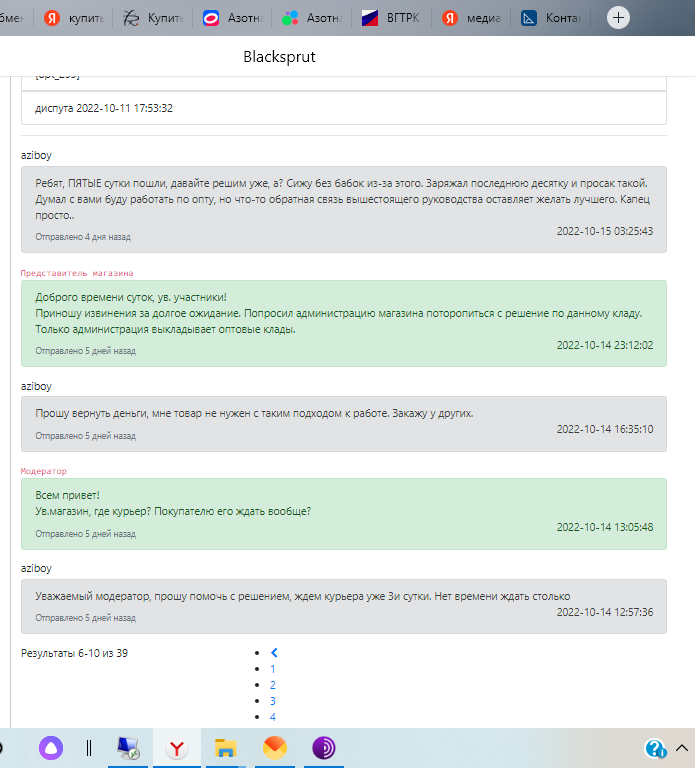Launch Alice assistant from the taskbar
Image resolution: width=695 pixels, height=768 pixels.
tap(51, 748)
